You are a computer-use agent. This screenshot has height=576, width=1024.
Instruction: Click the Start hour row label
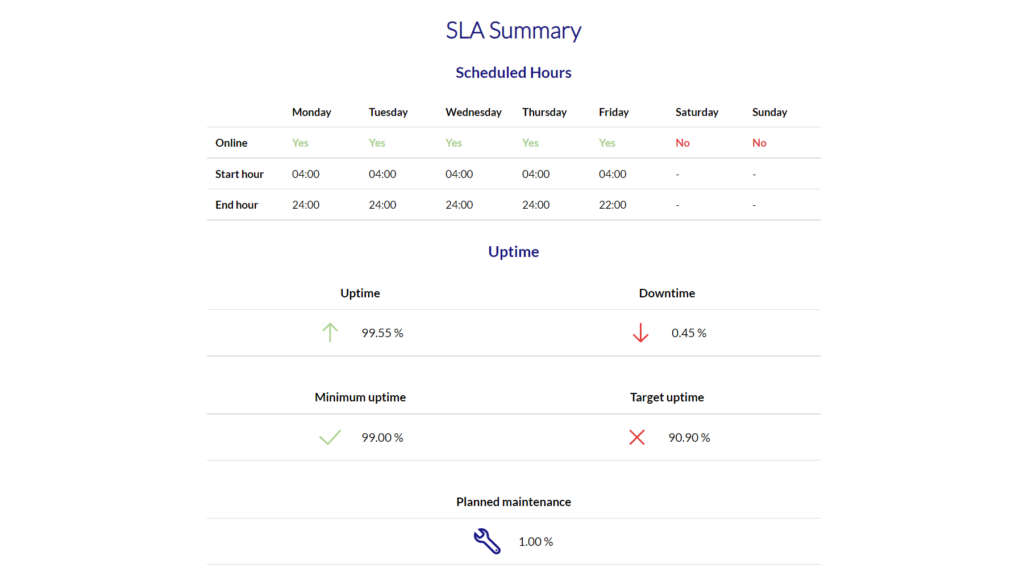[240, 174]
